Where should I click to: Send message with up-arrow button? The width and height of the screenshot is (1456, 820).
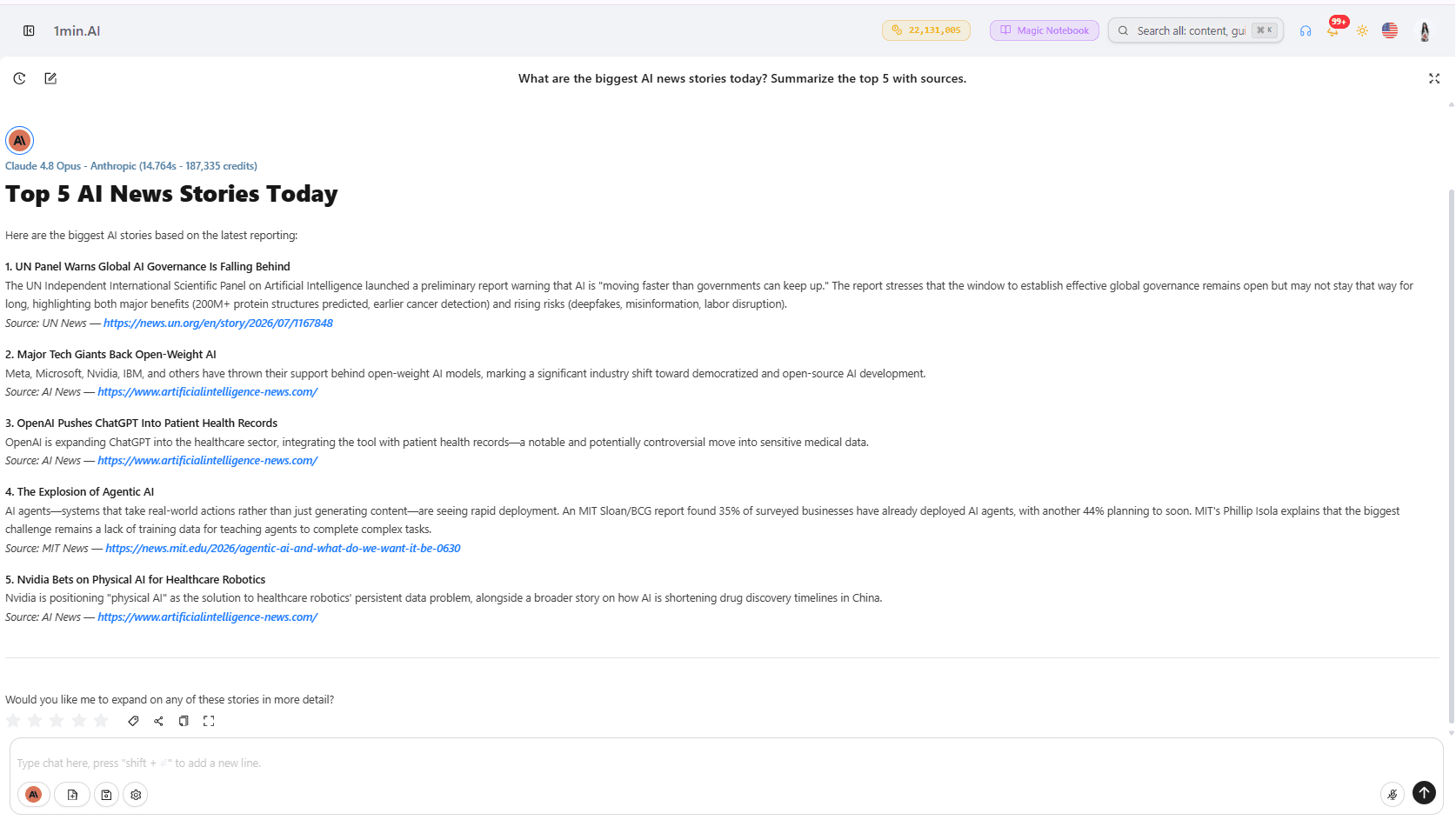1424,793
